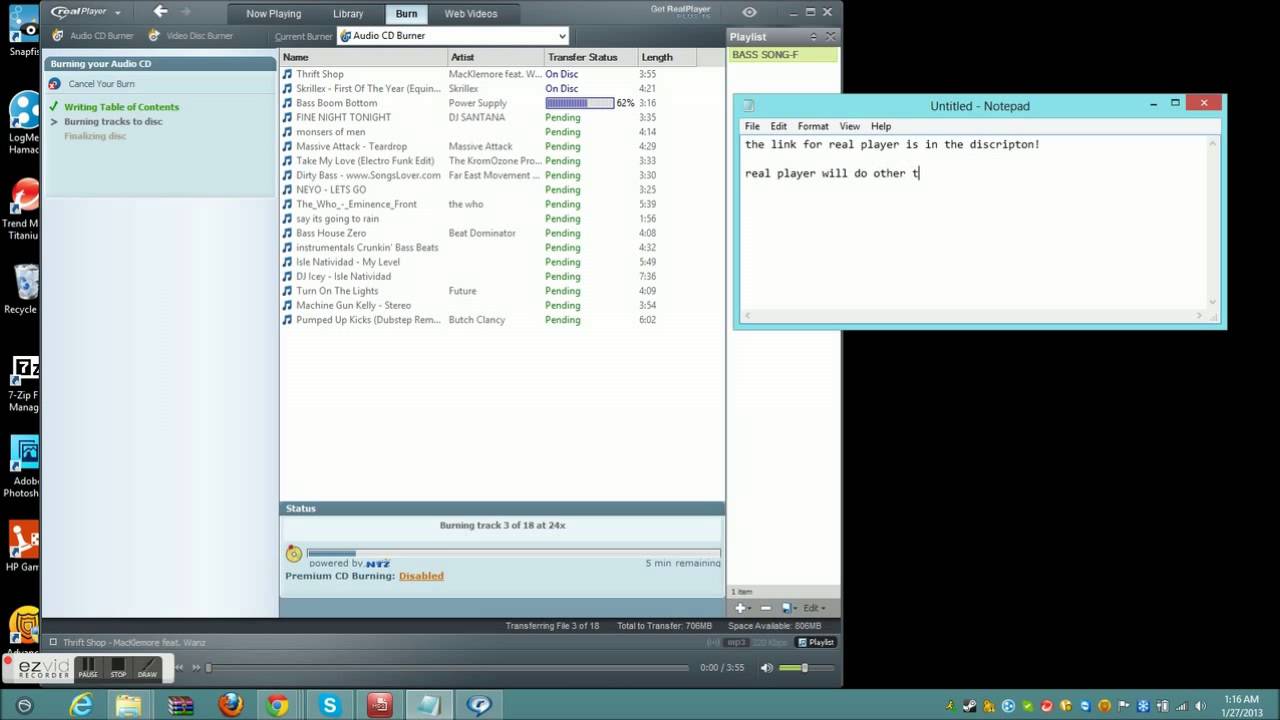Open File Explorer from taskbar

[x=129, y=705]
